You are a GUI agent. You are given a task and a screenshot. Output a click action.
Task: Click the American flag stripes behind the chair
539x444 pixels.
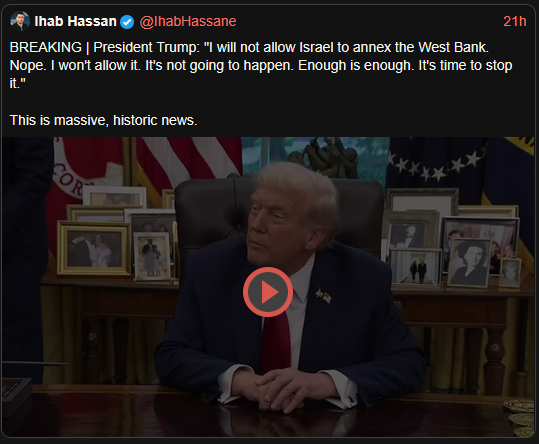tap(189, 160)
